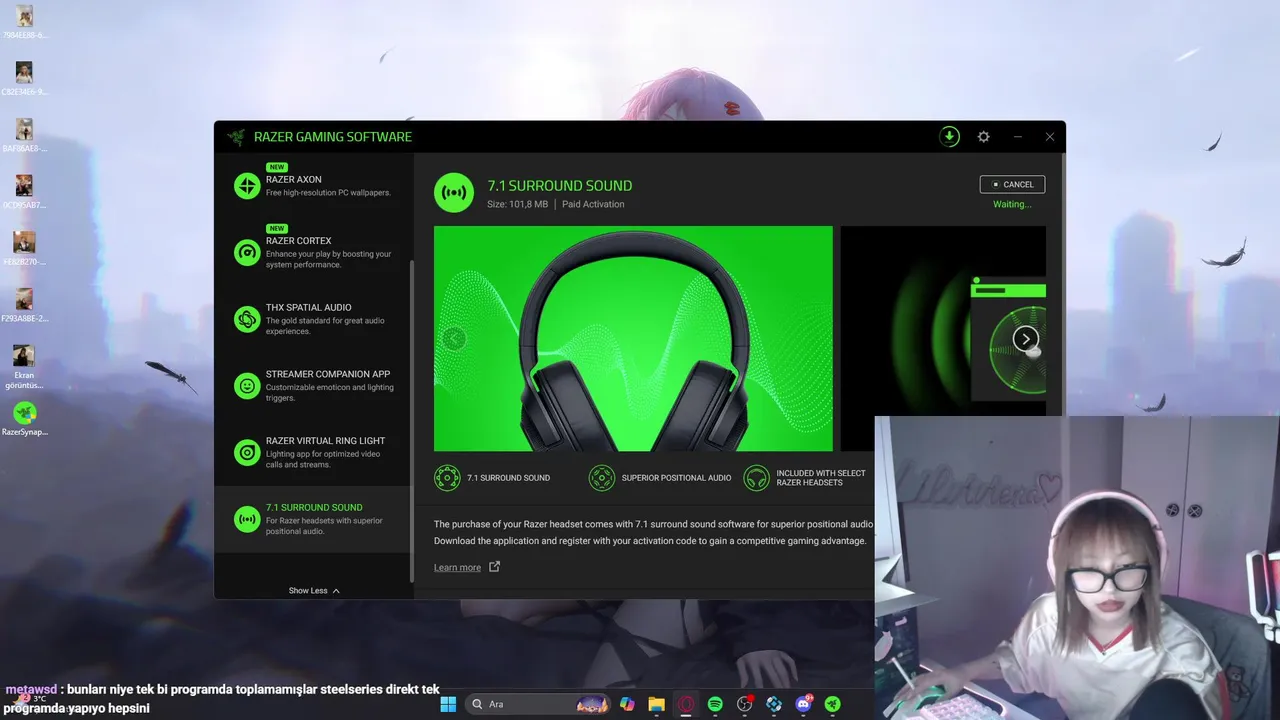Click the THX Spatial Audio icon
This screenshot has width=1280, height=720.
pos(247,319)
